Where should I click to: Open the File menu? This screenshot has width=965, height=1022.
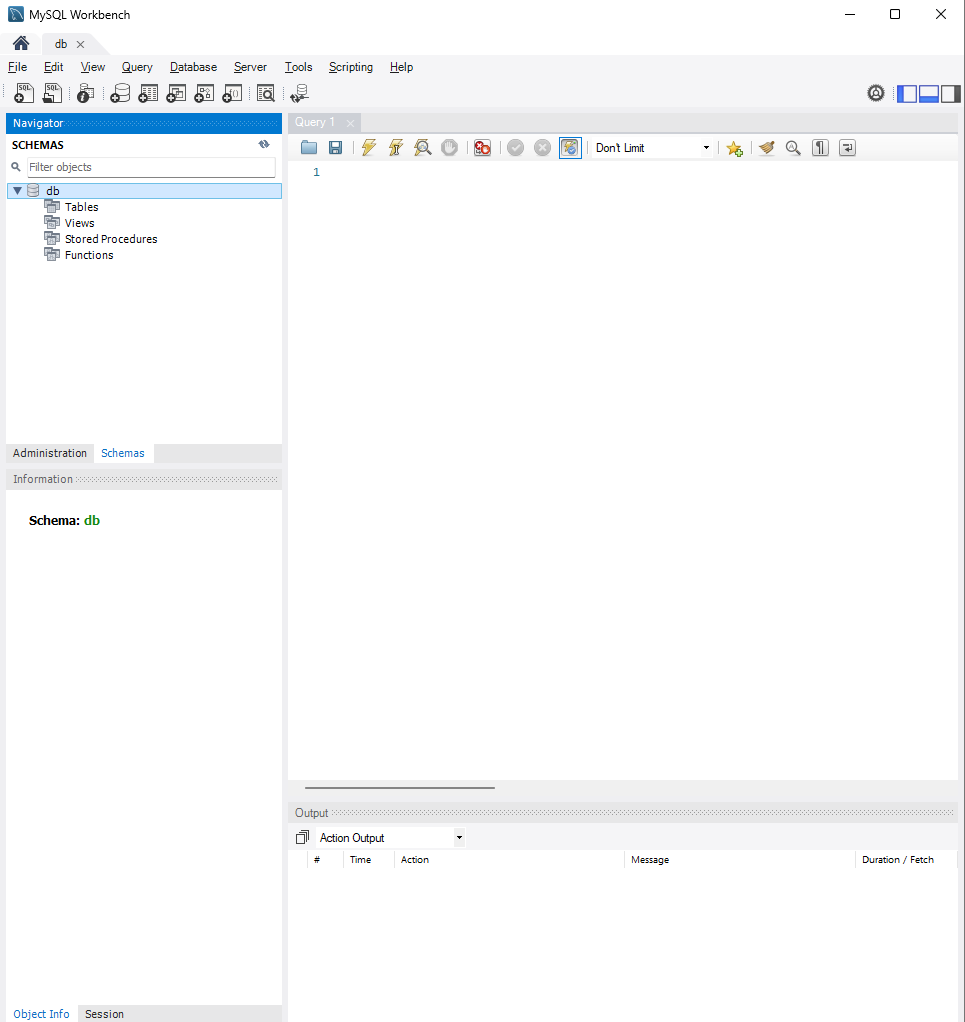[x=18, y=67]
